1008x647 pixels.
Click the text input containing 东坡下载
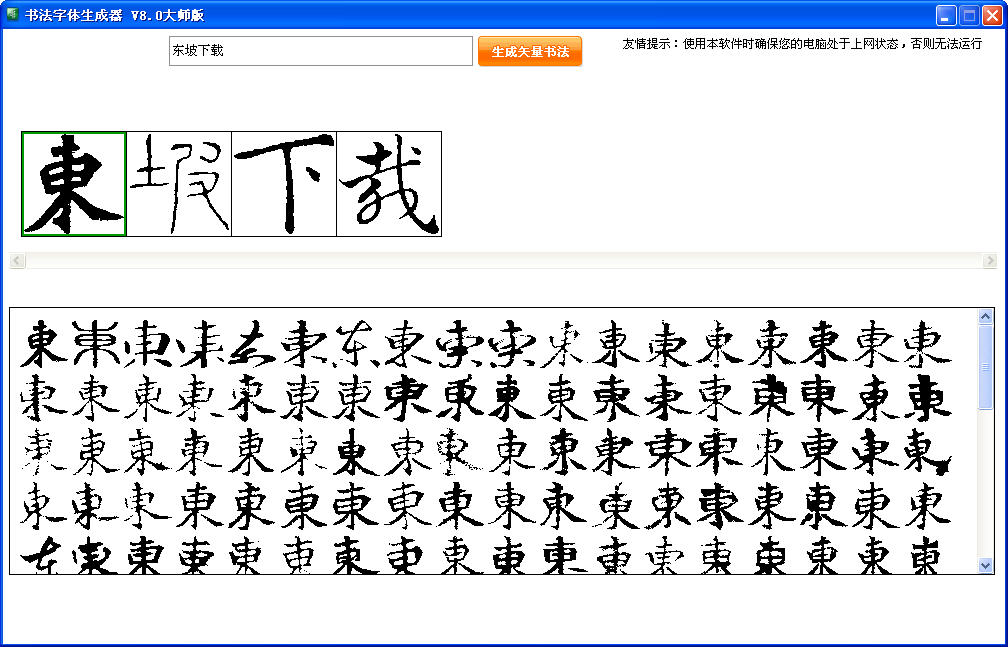point(320,51)
